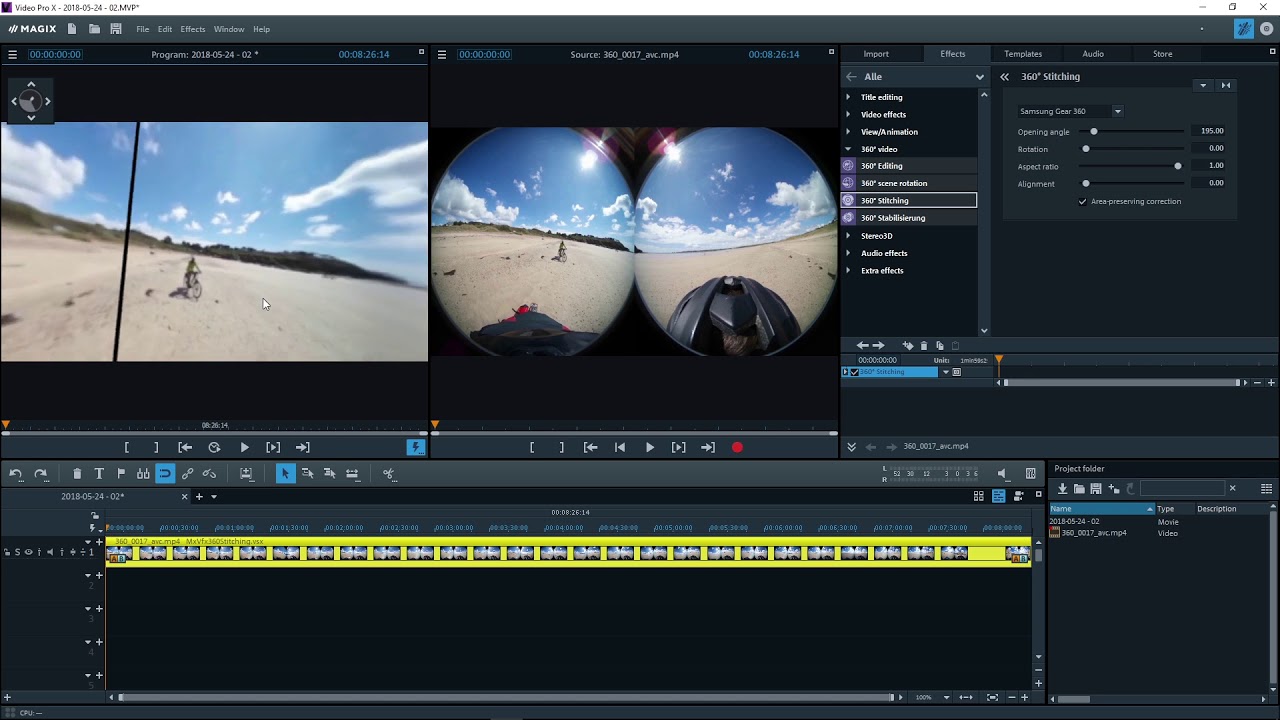The width and height of the screenshot is (1280, 720).
Task: Copy effect settings icon in effects panel
Action: point(939,345)
